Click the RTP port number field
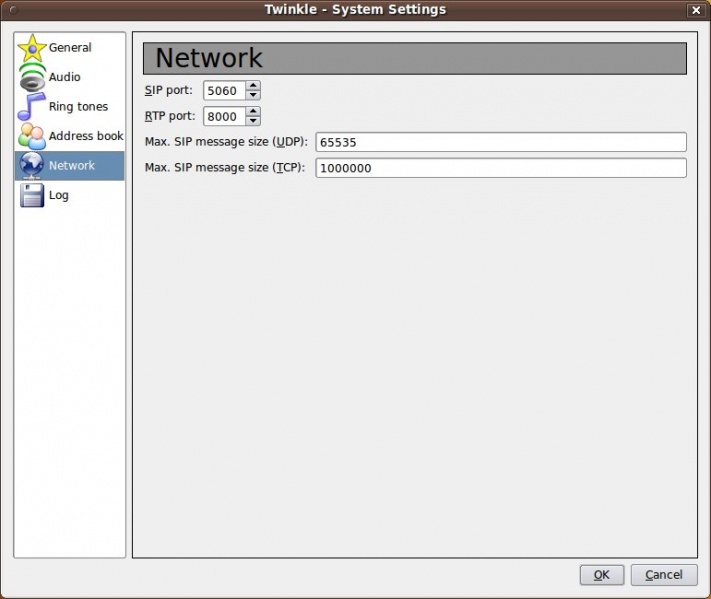The image size is (711, 599). (x=224, y=116)
